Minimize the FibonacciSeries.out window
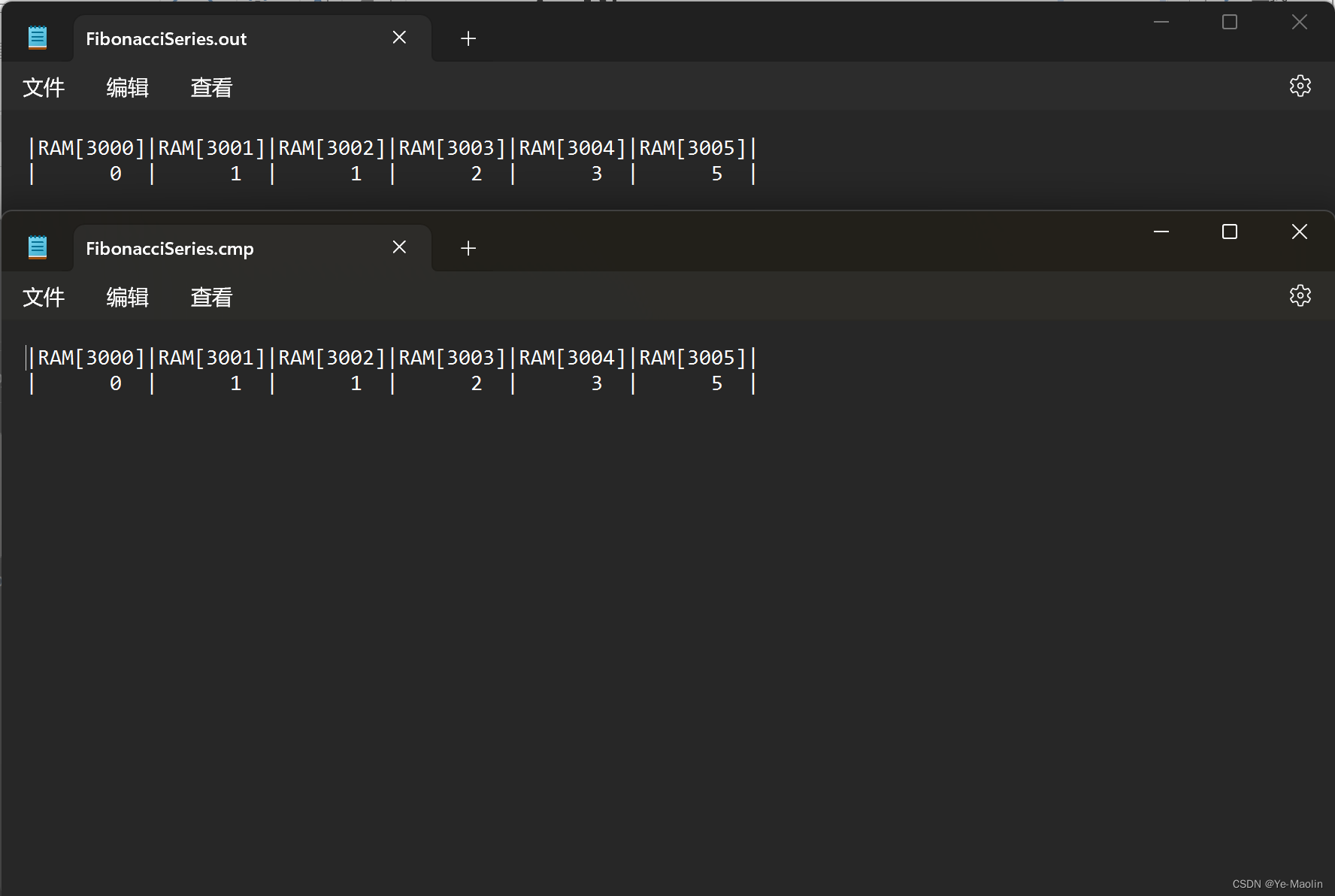This screenshot has width=1335, height=896. [1161, 22]
